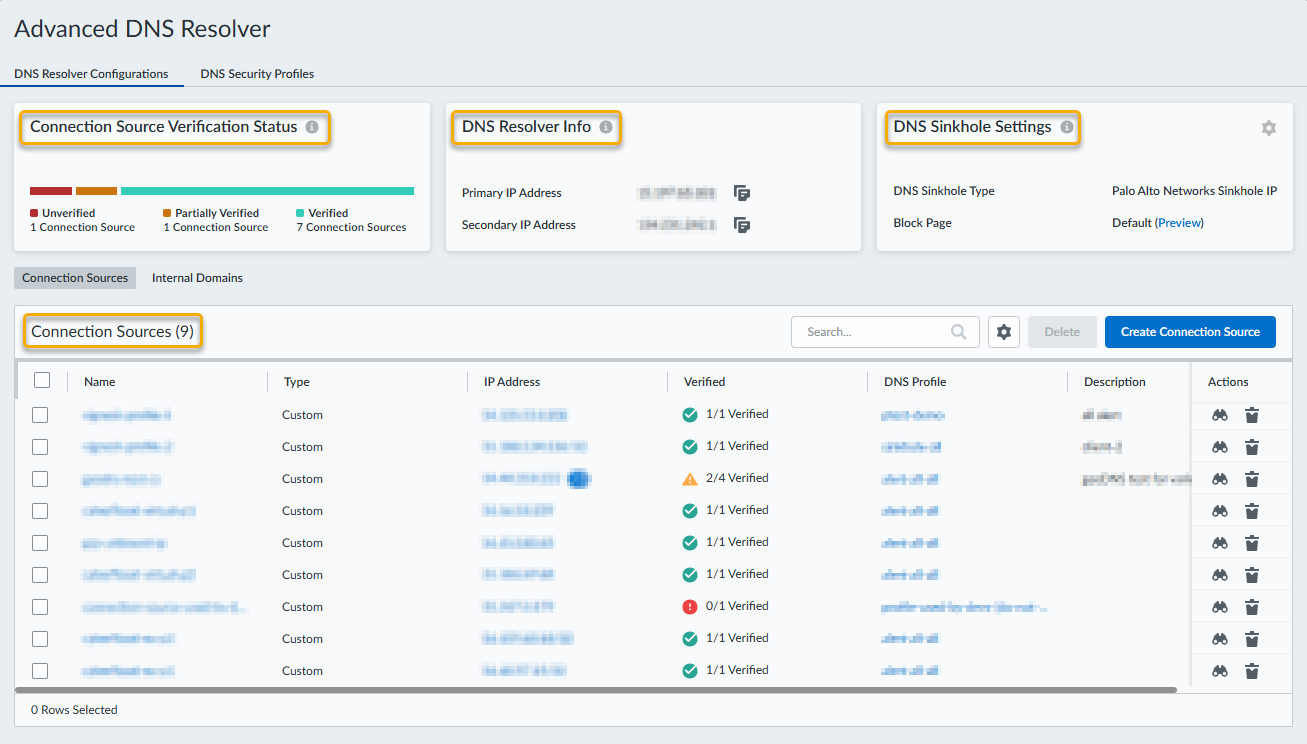Click trash icon for 0/1 Verified row
The image size is (1307, 744).
1251,607
